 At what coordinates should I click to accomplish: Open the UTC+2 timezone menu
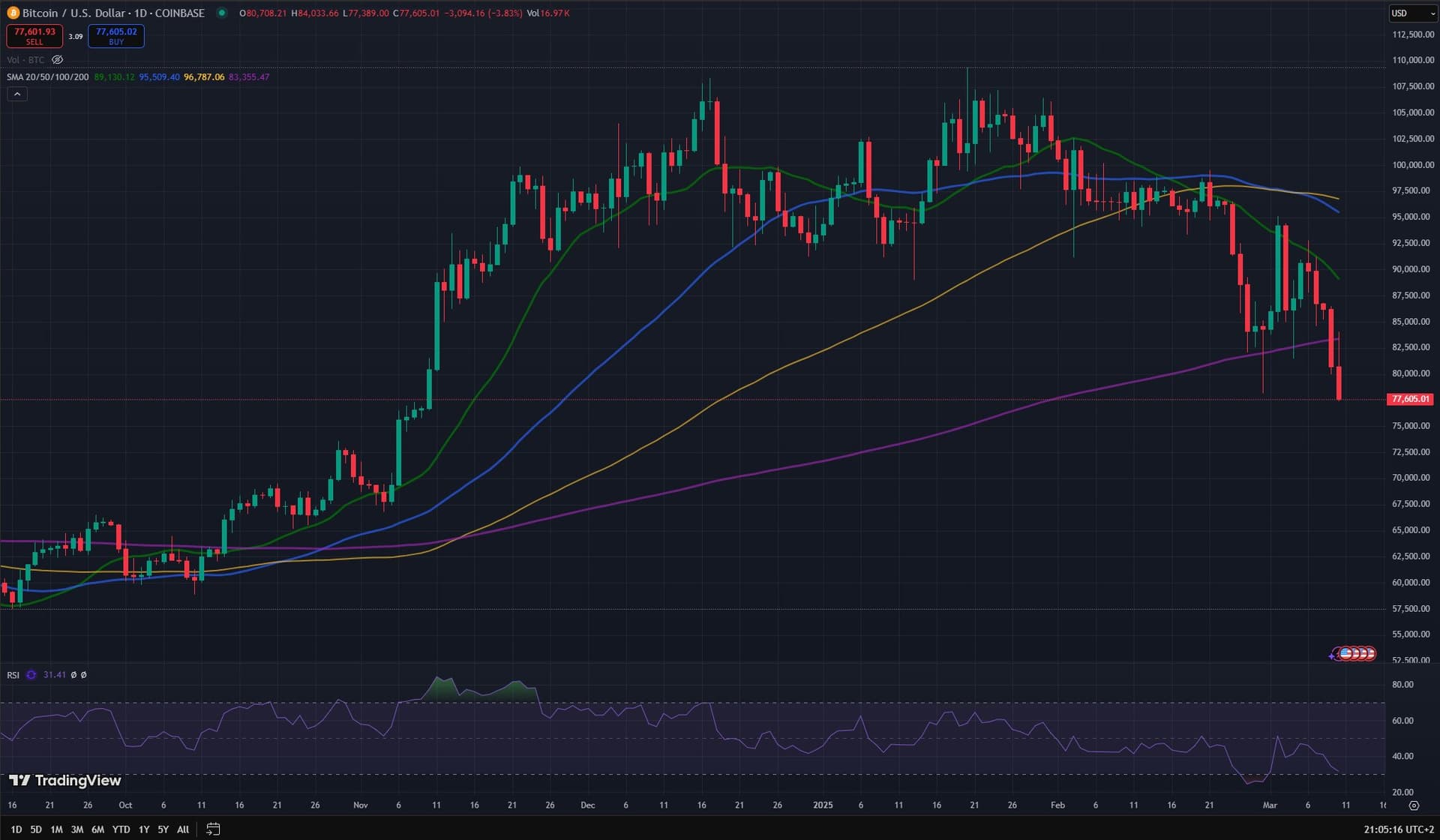pos(1399,829)
